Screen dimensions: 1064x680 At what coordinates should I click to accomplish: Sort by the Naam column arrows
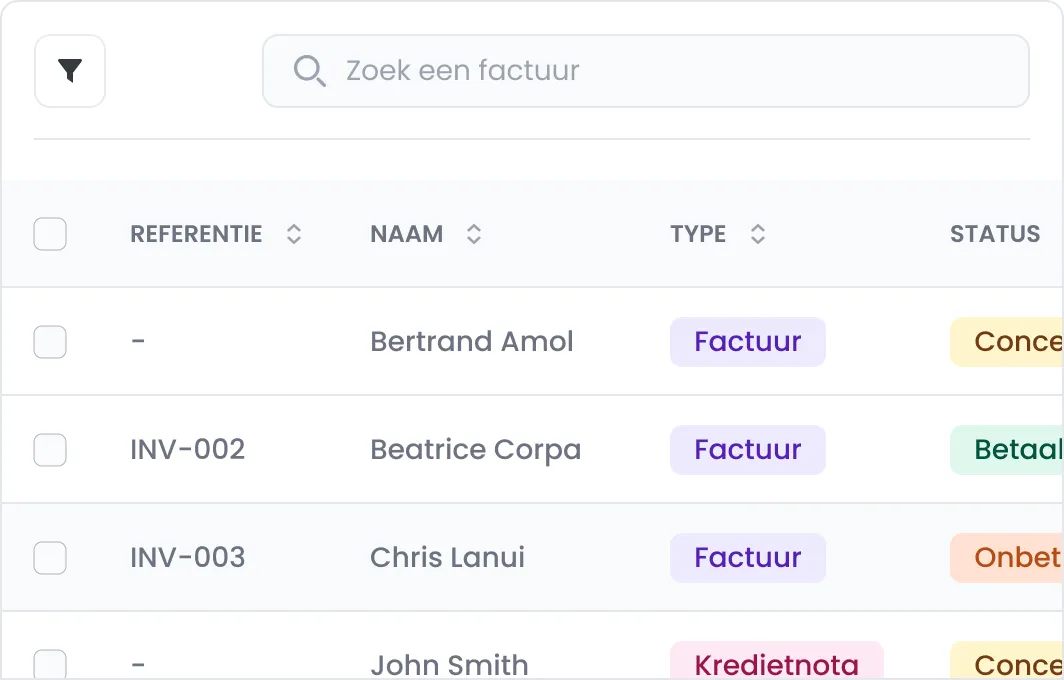tap(474, 234)
